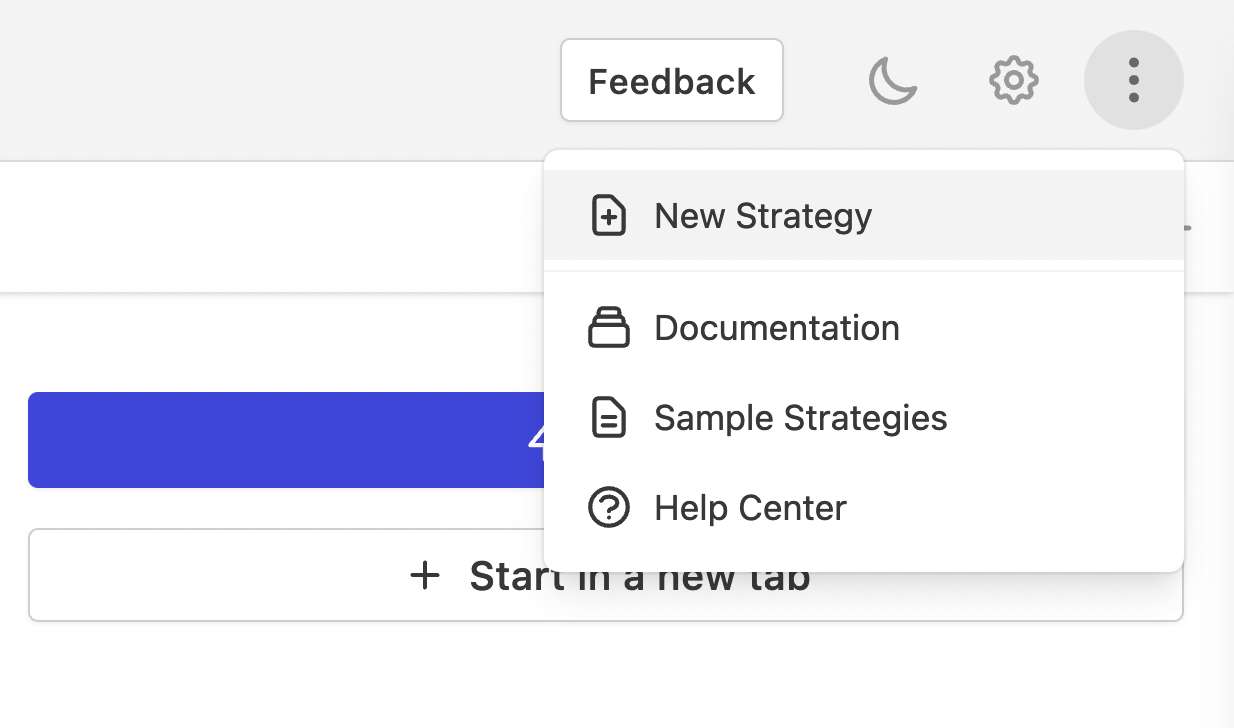Click the New Strategy text label
This screenshot has height=728, width=1234.
pyautogui.click(x=763, y=216)
